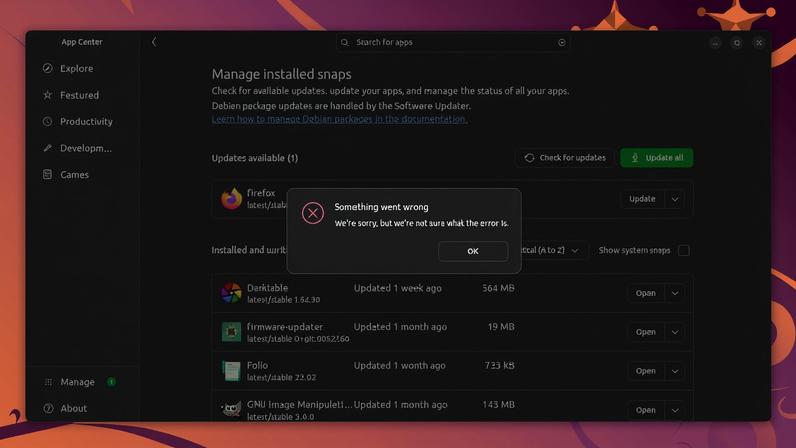
Task: Click Updated 1 week ago text
Action: (397, 287)
